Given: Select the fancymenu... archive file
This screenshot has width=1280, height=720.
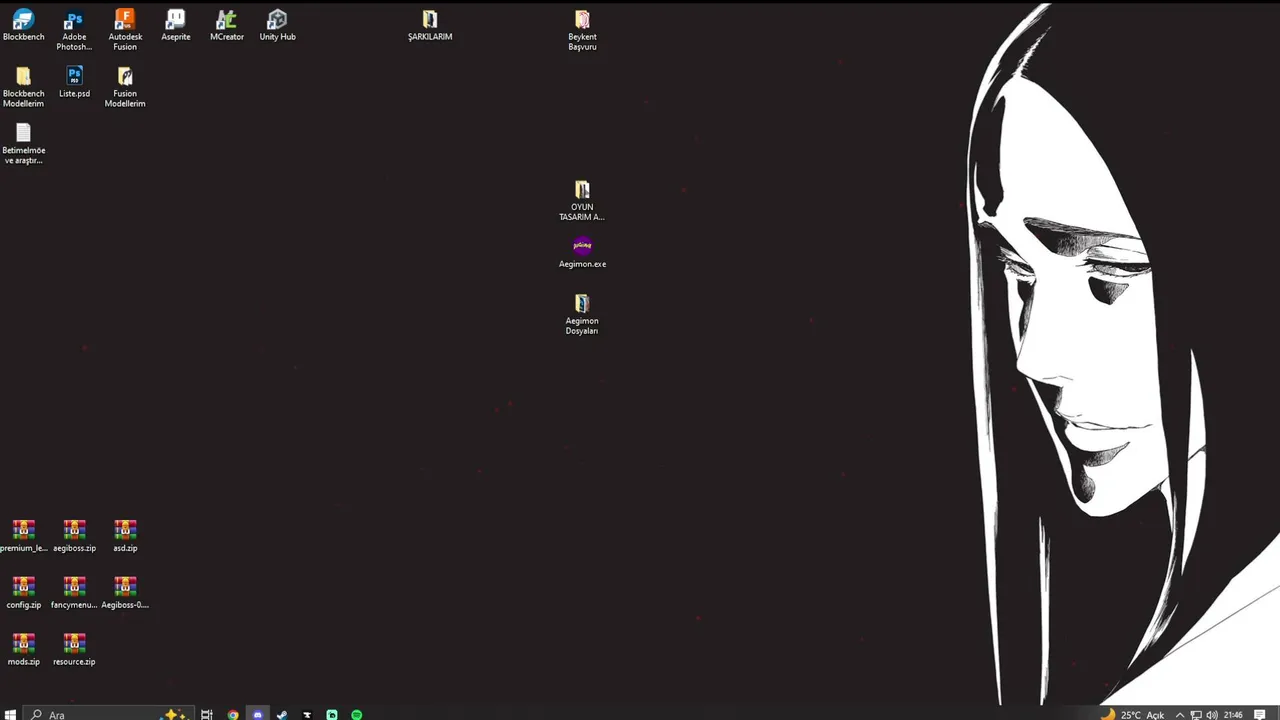Looking at the screenshot, I should pyautogui.click(x=74, y=594).
